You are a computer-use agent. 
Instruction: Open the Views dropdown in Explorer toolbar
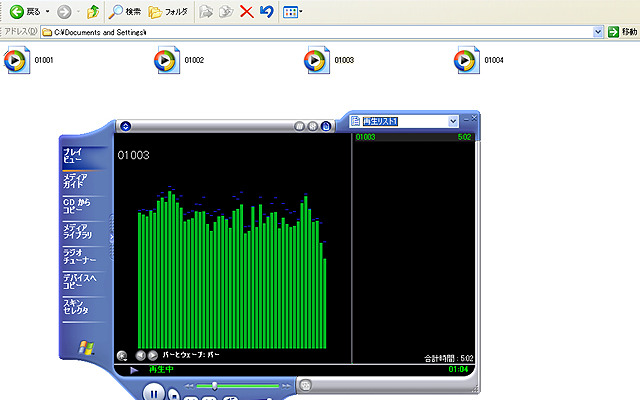tap(293, 12)
